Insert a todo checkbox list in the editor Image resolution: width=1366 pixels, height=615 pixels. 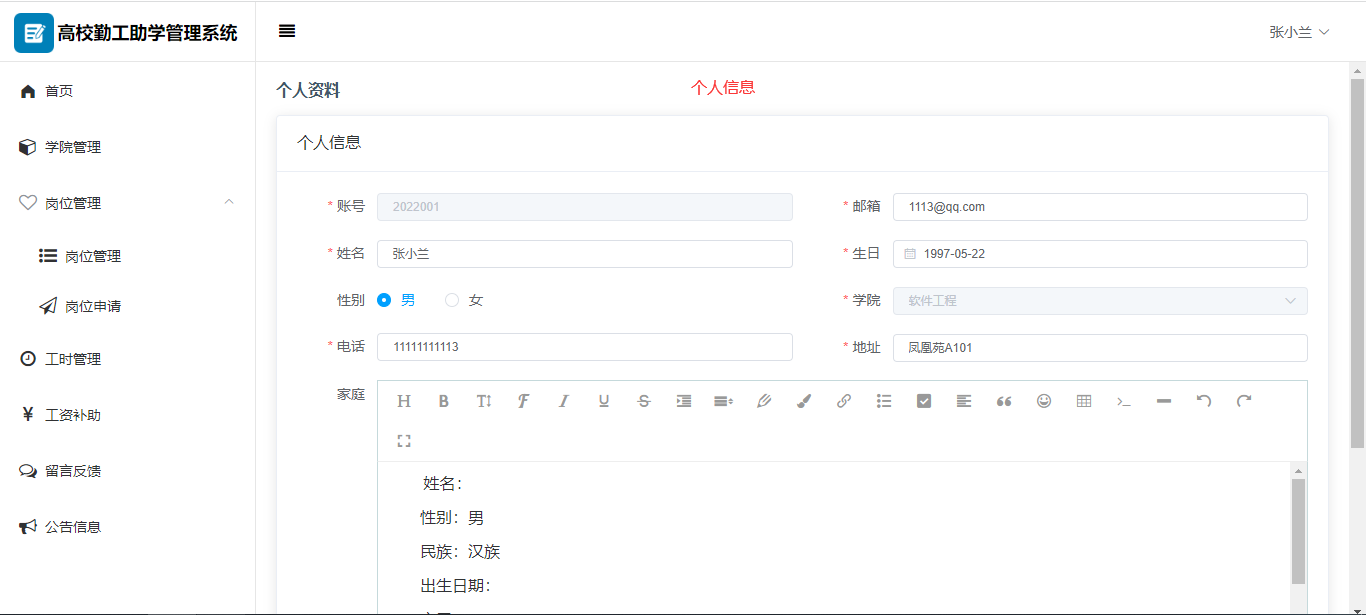924,401
